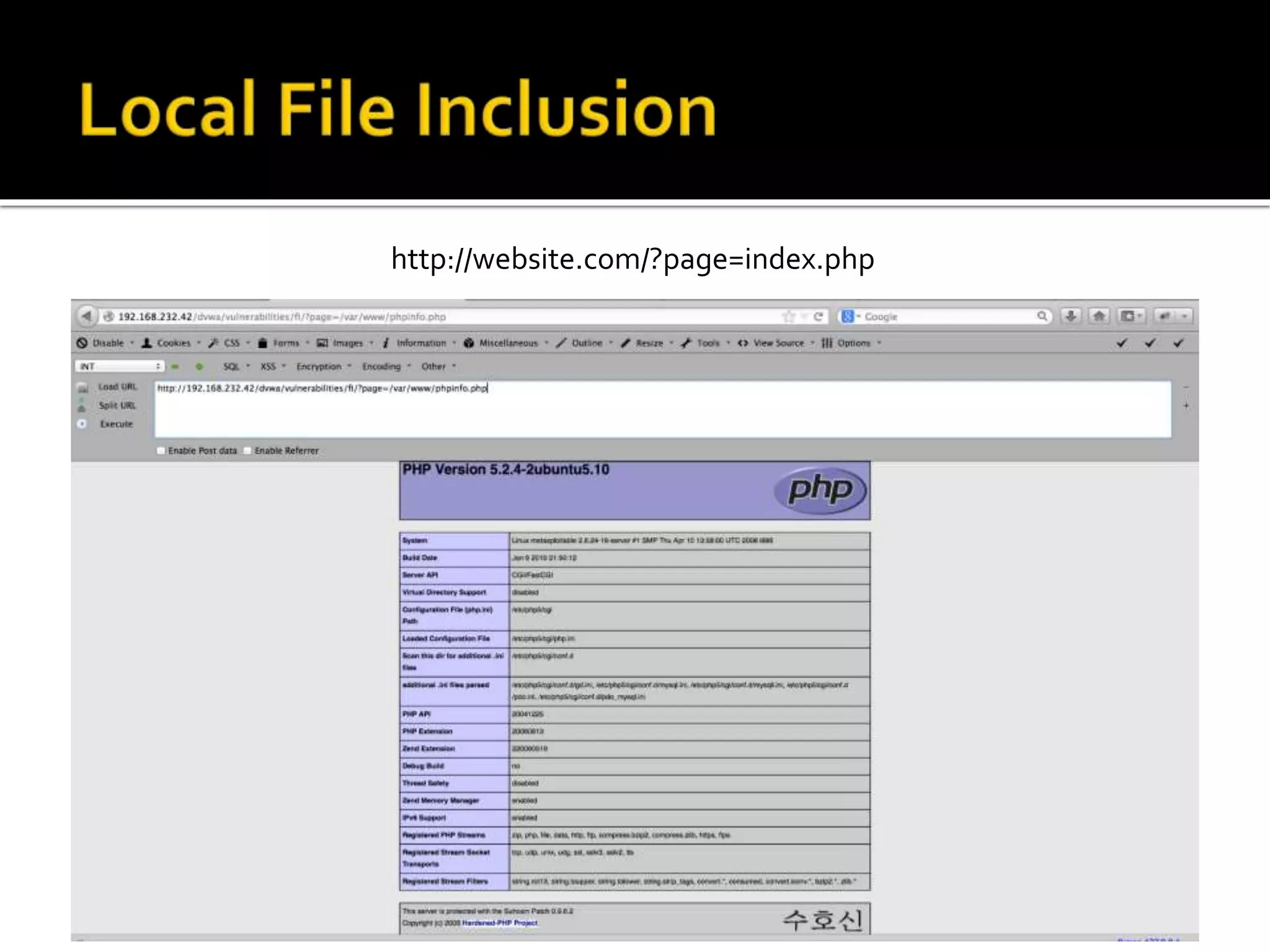Click Split URL in the HackBar
Screen dimensions: 1270x952
[117, 405]
